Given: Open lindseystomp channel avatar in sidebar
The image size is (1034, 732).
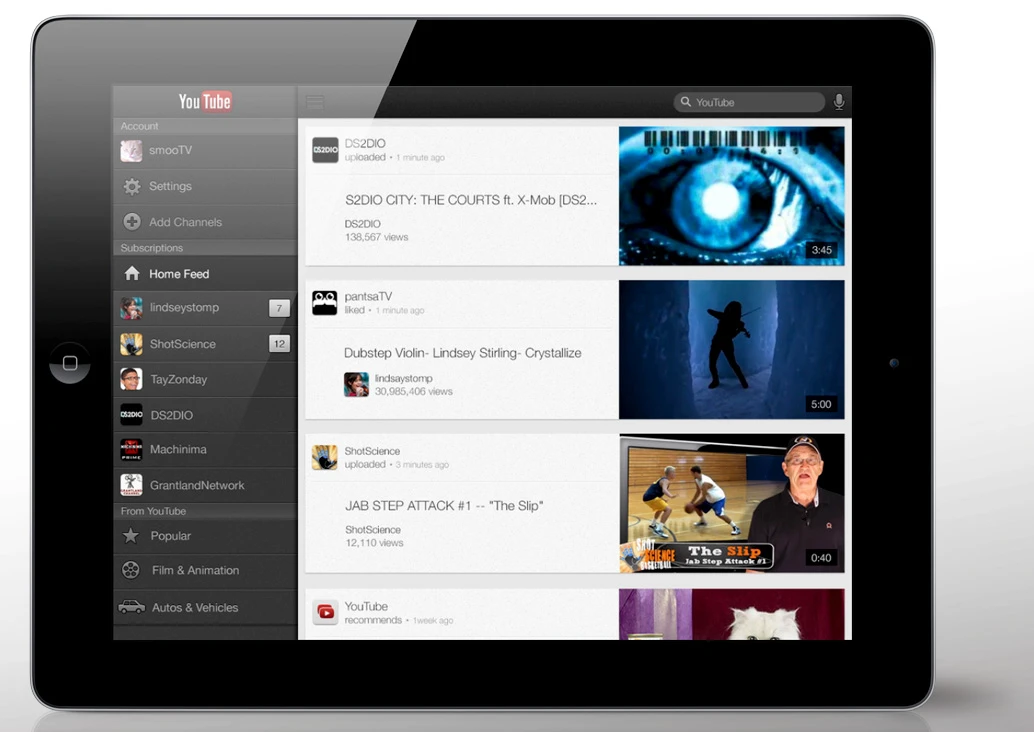Looking at the screenshot, I should [x=131, y=308].
